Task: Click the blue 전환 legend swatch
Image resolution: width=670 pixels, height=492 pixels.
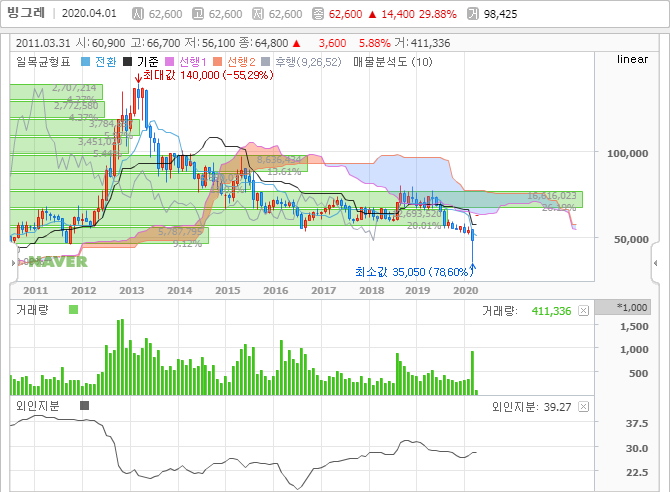Action: tap(85, 62)
